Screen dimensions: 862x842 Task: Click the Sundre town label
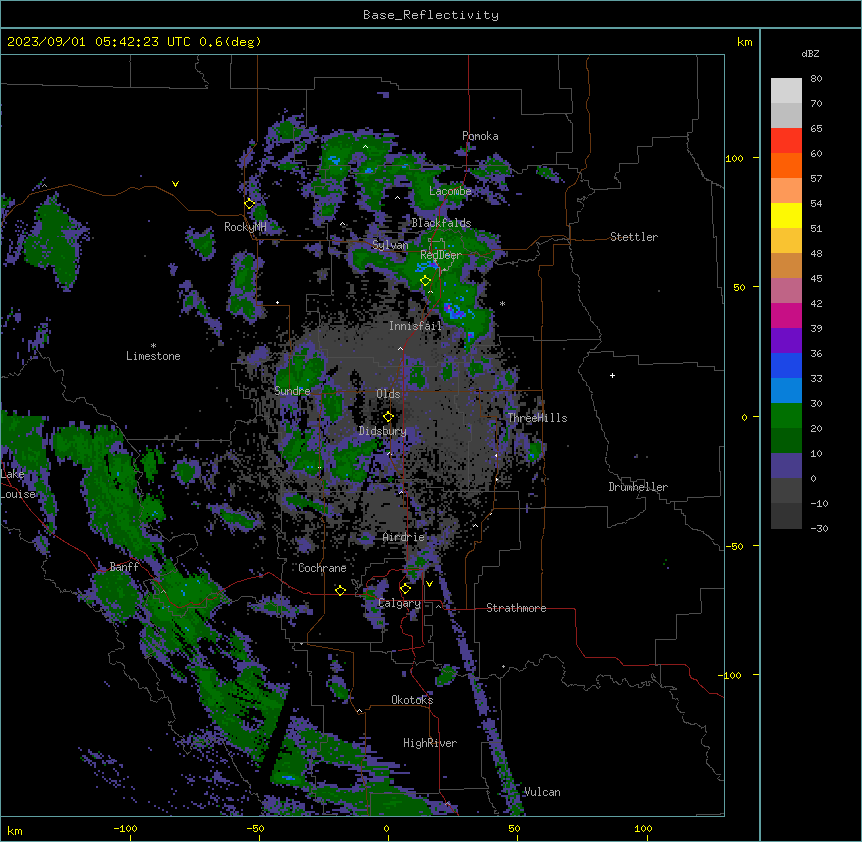coord(292,391)
